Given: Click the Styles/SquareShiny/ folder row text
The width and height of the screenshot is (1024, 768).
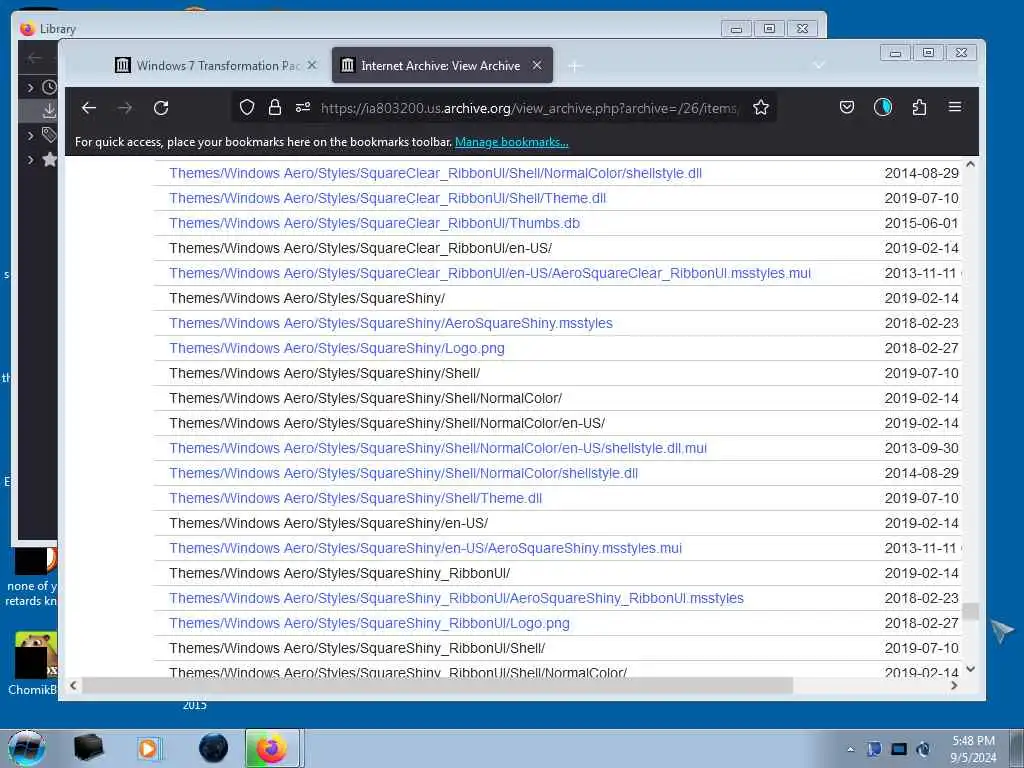Looking at the screenshot, I should click(x=307, y=298).
